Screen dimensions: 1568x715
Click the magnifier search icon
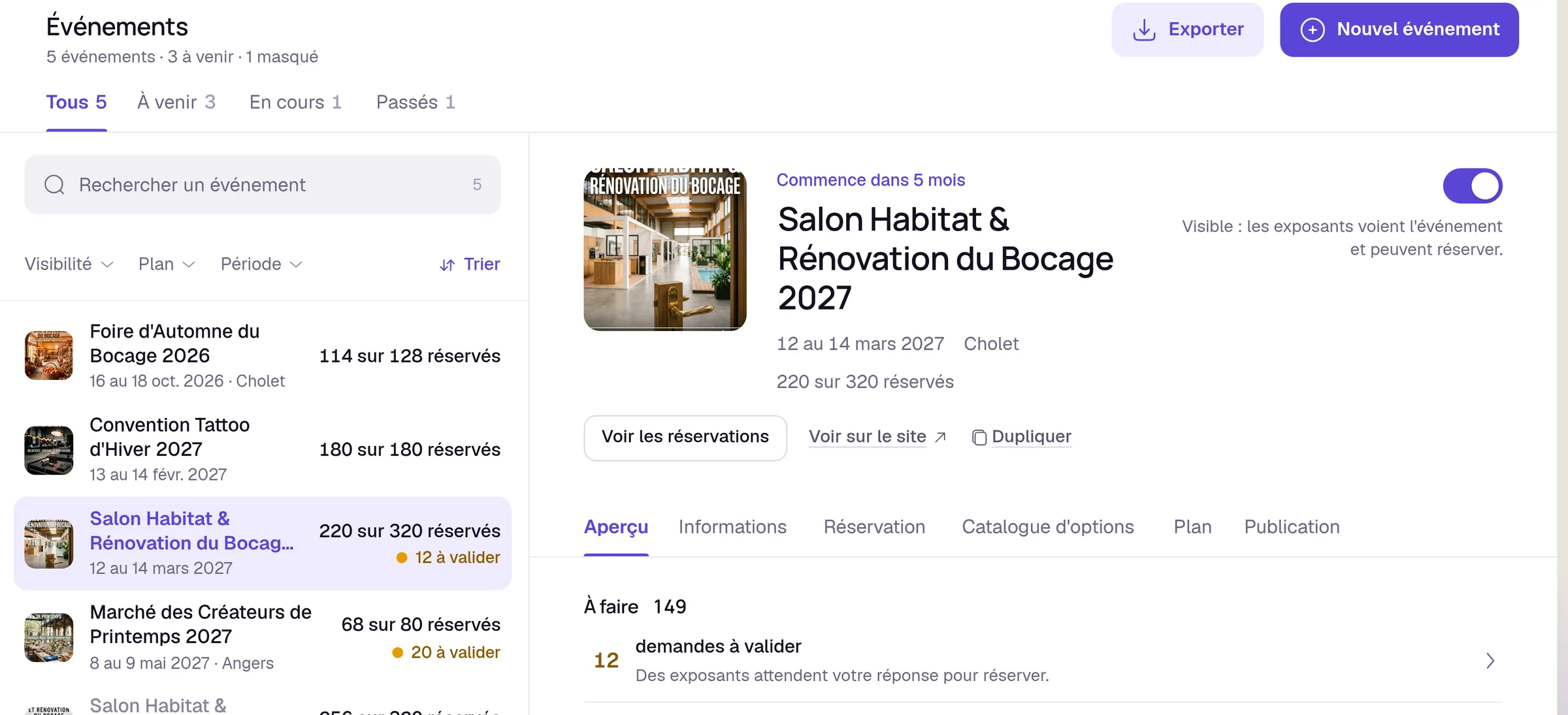[x=54, y=185]
